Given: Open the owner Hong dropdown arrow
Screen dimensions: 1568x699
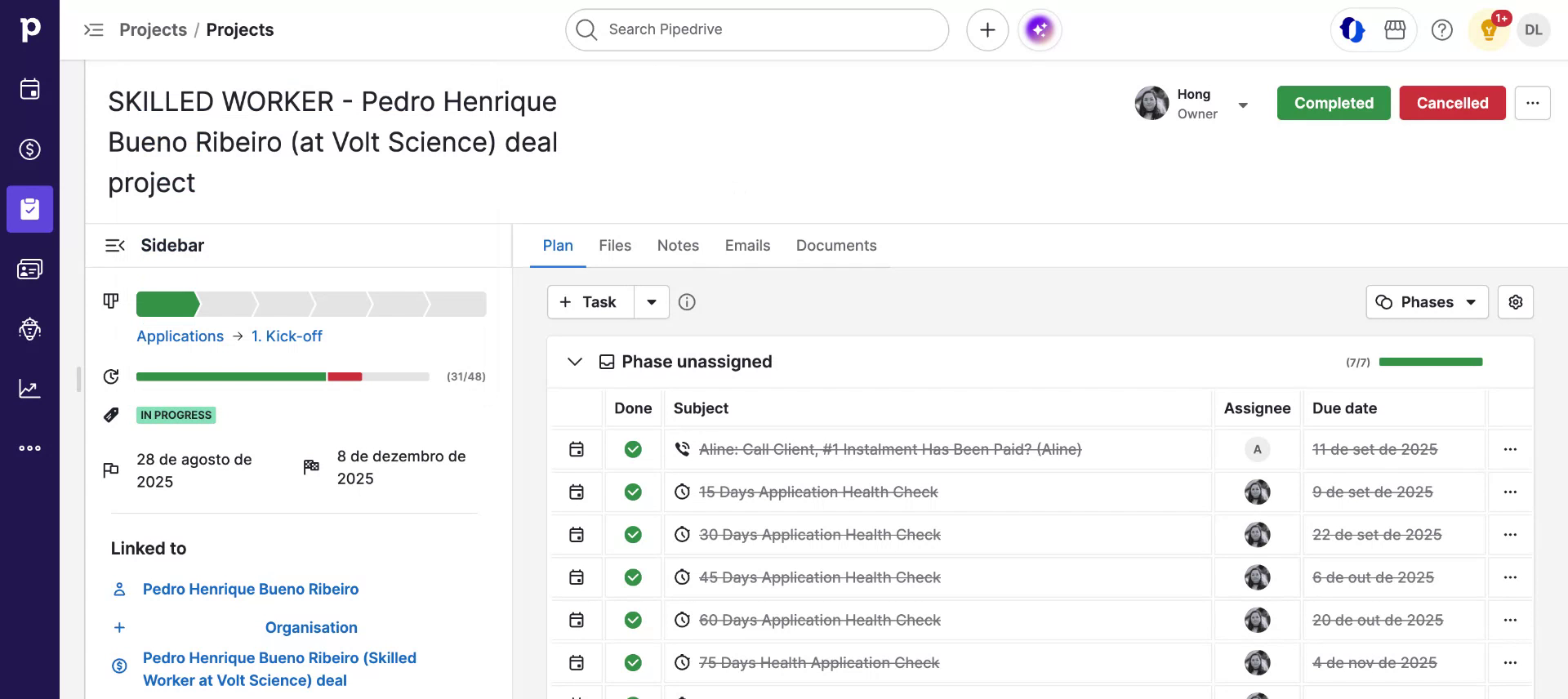Looking at the screenshot, I should pos(1243,105).
